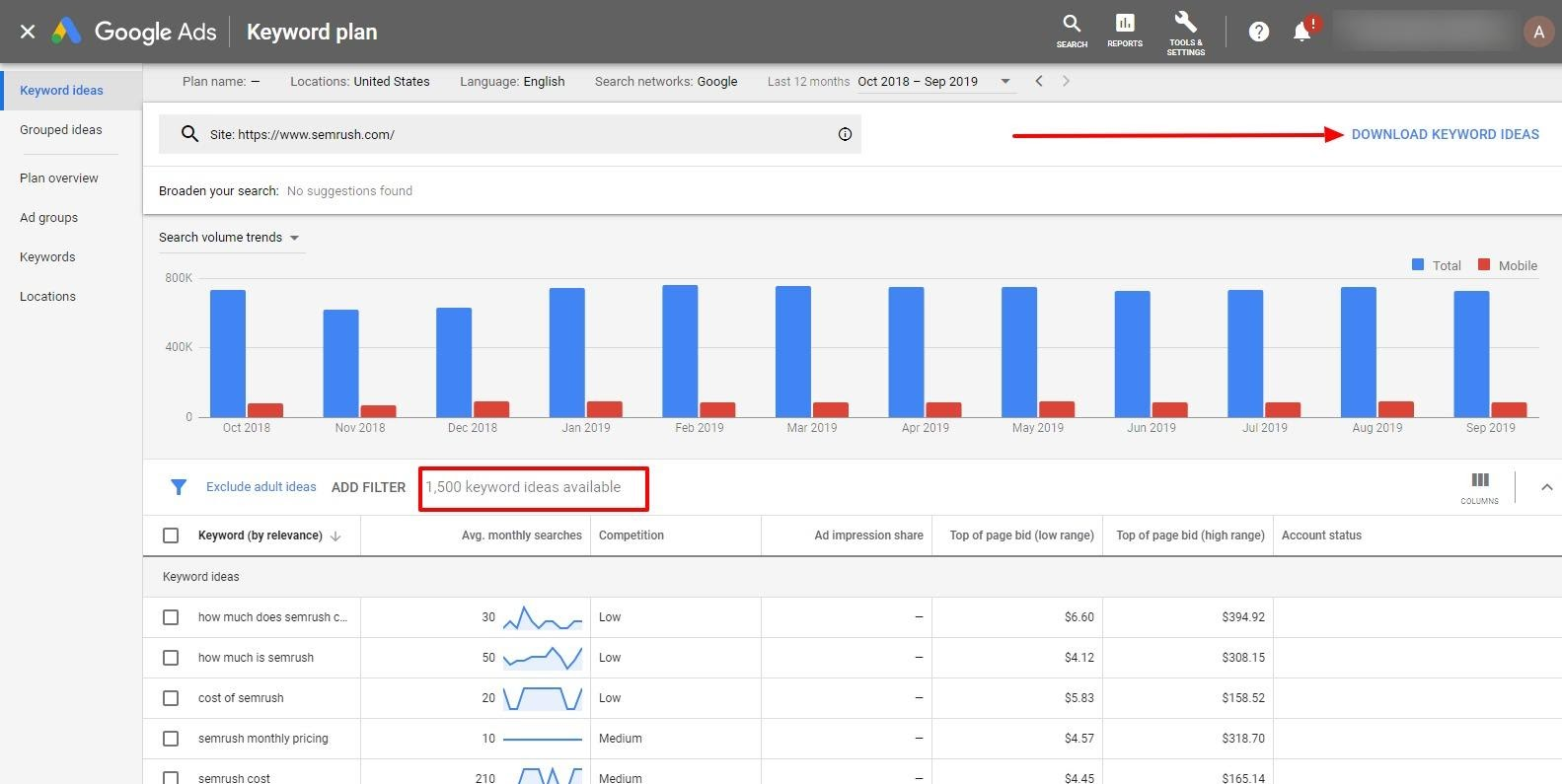Viewport: 1562px width, 784px height.
Task: Click Exclude adult ideas filter
Action: point(261,487)
